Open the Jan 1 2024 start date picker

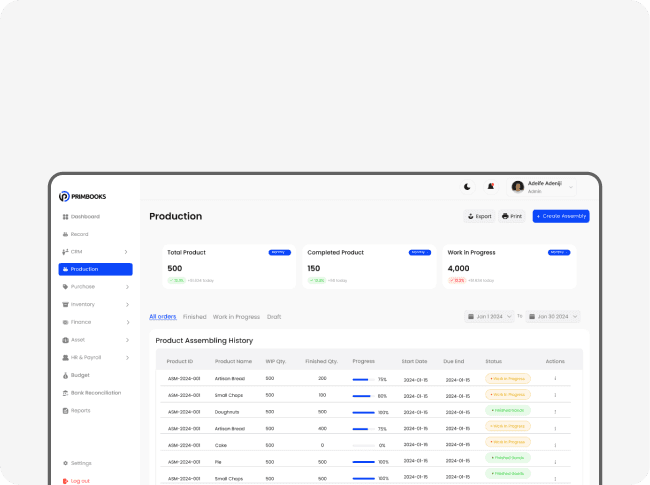(x=489, y=317)
